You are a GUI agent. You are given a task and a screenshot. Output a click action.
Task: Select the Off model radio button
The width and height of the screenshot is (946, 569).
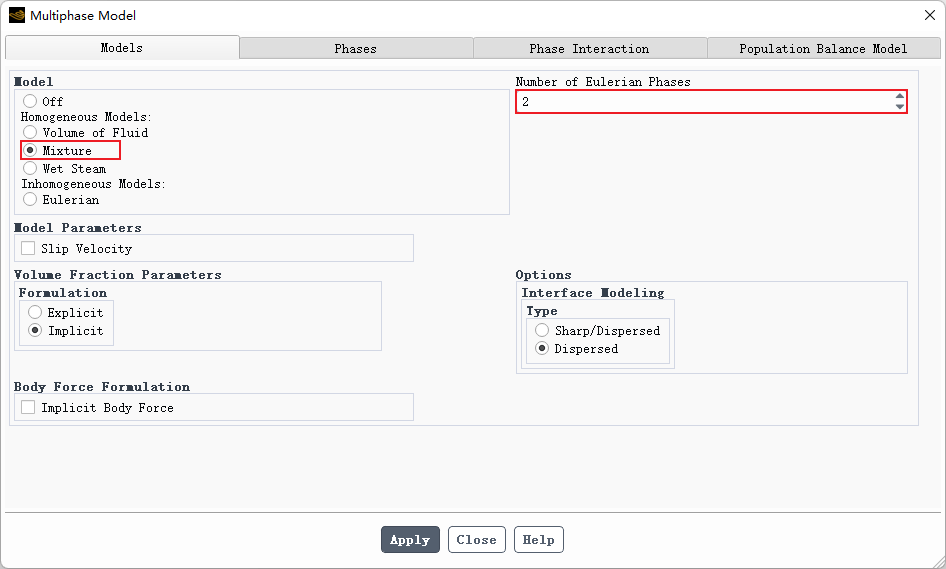[30, 101]
